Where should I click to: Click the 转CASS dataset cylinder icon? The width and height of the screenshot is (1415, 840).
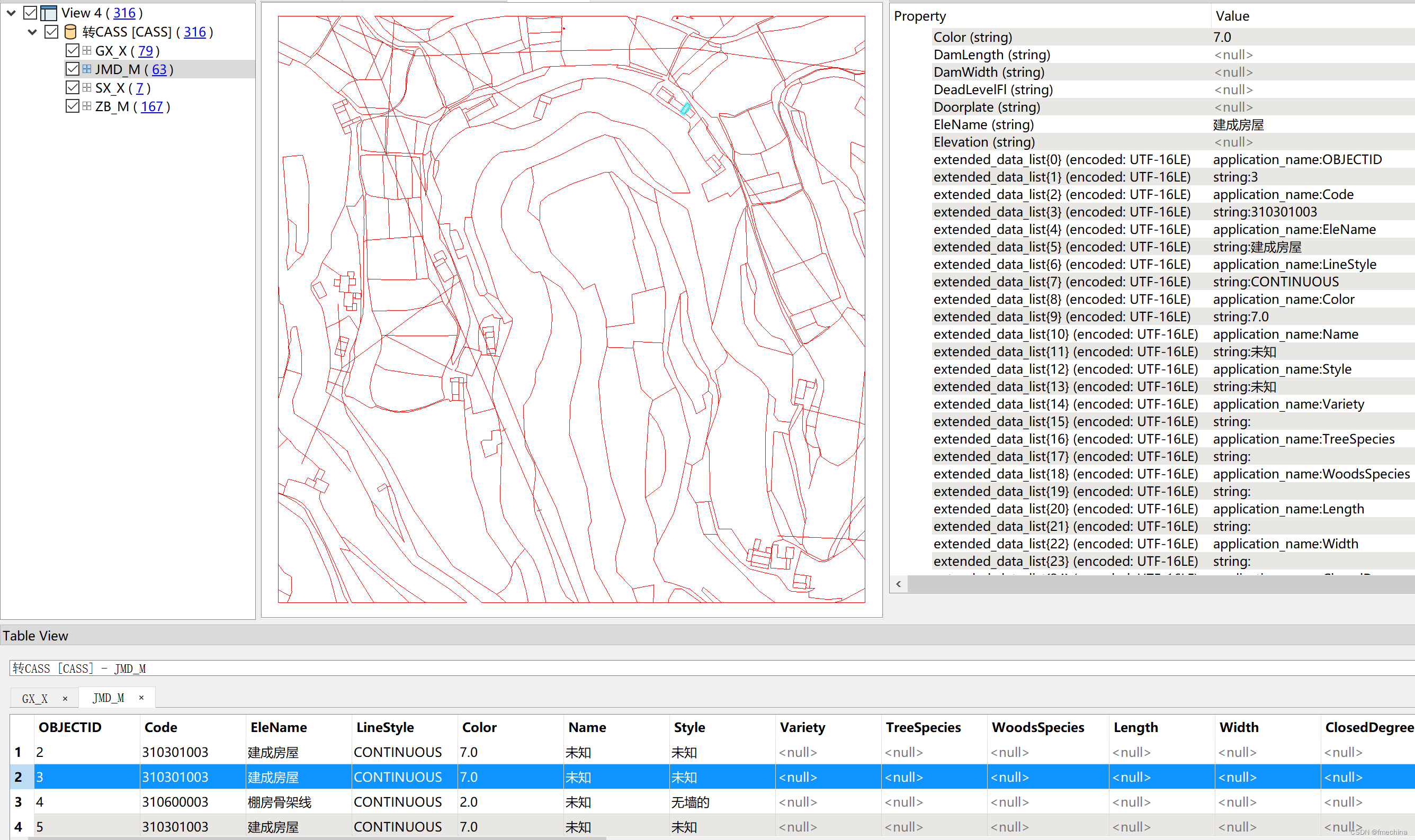tap(70, 32)
